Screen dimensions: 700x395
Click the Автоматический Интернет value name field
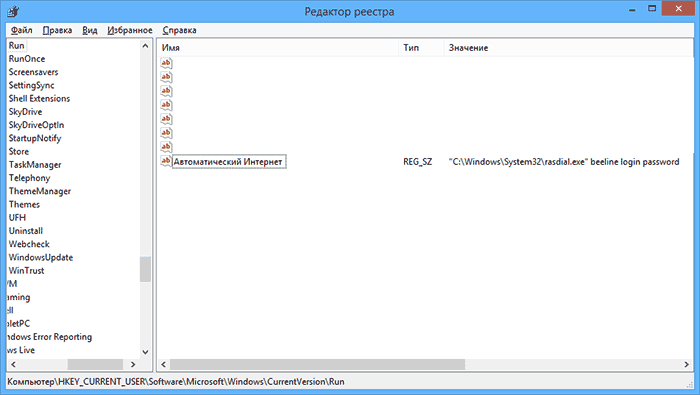click(229, 162)
